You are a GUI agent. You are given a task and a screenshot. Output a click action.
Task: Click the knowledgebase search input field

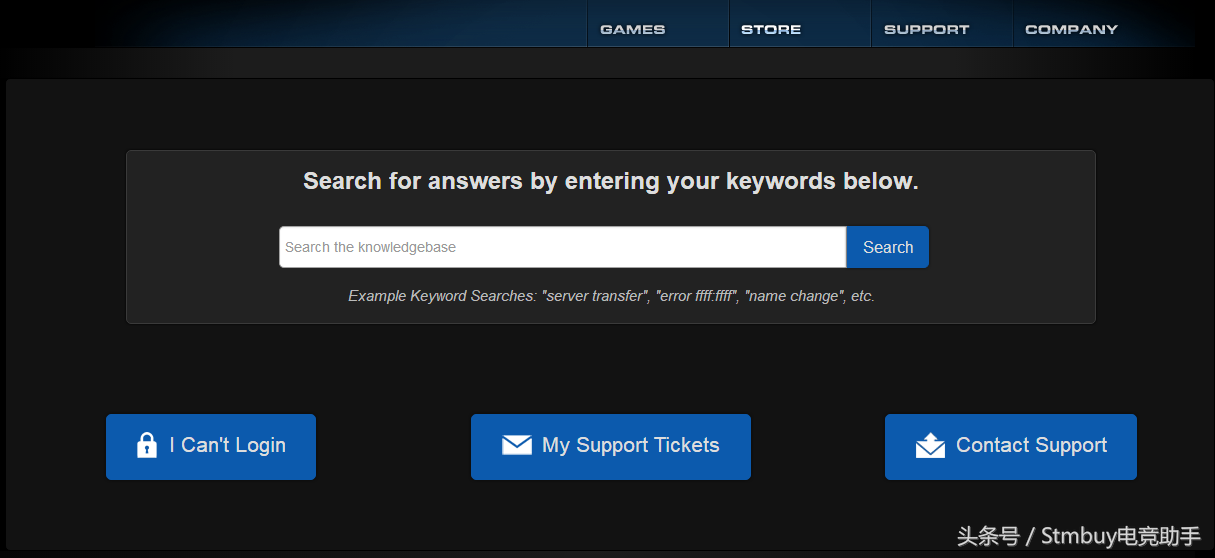tap(562, 247)
